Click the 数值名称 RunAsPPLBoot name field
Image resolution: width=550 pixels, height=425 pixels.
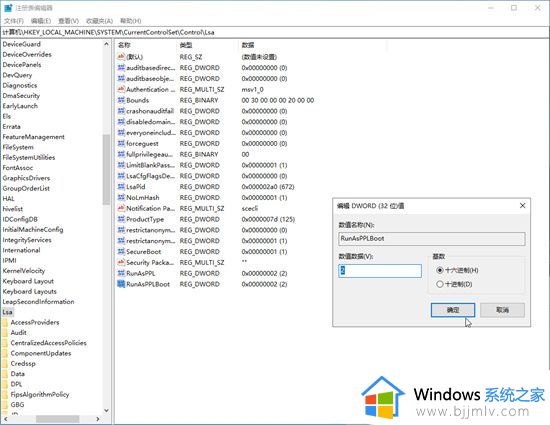tap(432, 238)
